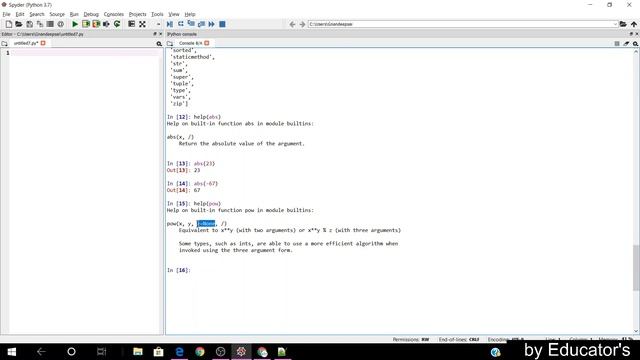Image resolution: width=640 pixels, height=360 pixels.
Task: Create a new file from the toolbar
Action: tap(9, 24)
